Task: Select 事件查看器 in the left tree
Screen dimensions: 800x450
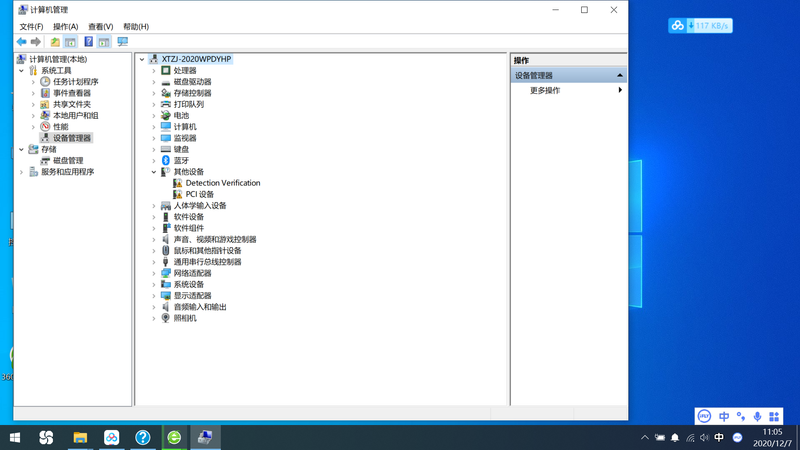Action: pyautogui.click(x=71, y=93)
